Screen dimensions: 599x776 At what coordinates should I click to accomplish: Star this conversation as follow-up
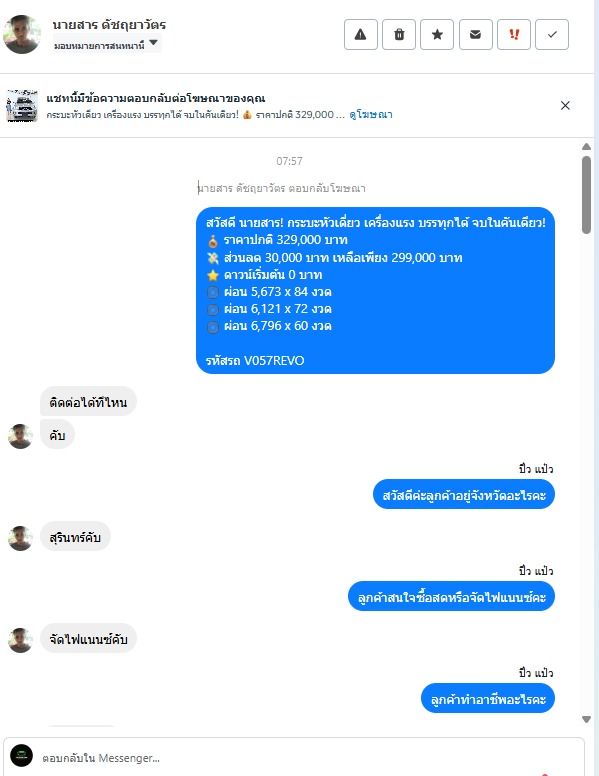[x=437, y=35]
